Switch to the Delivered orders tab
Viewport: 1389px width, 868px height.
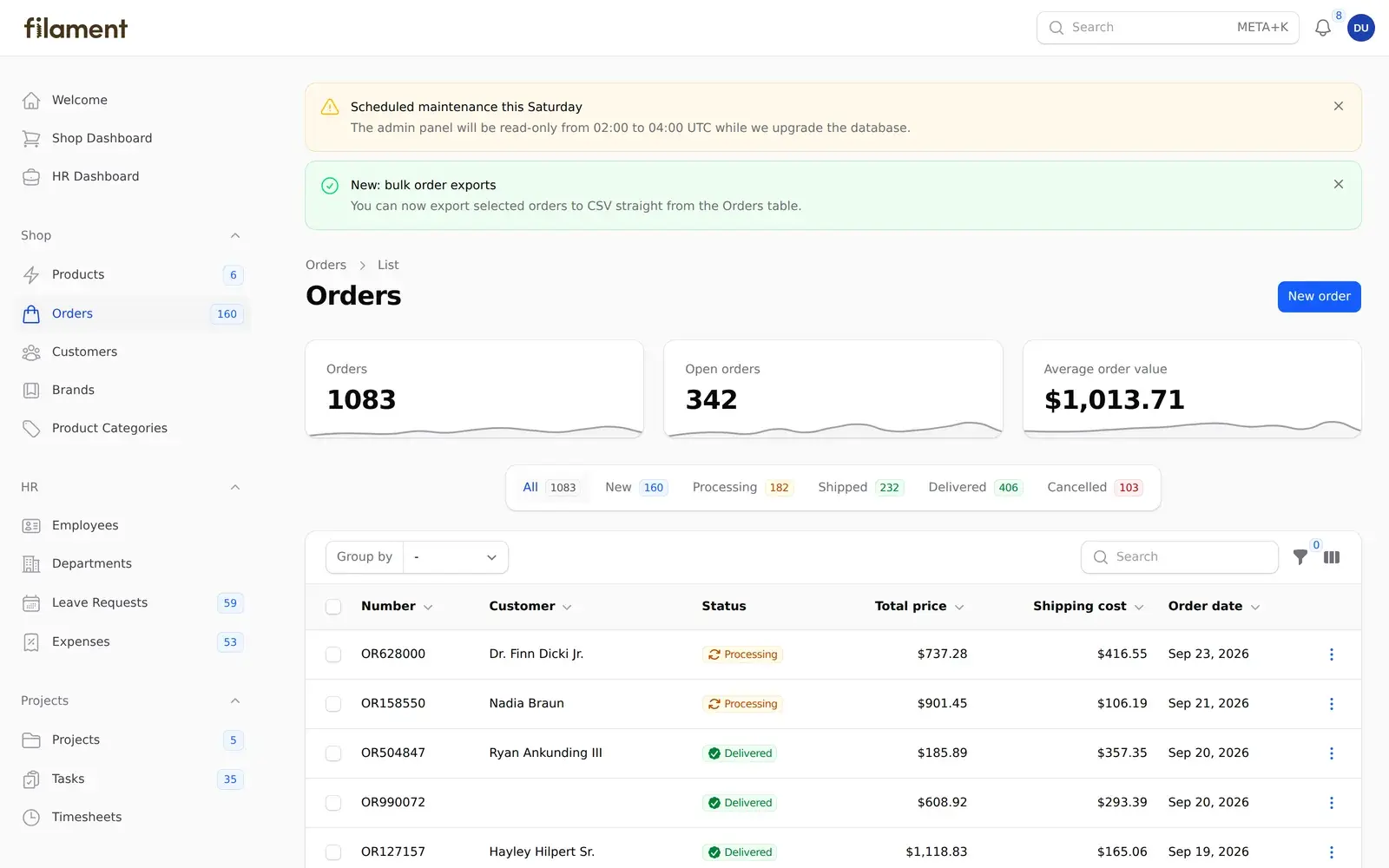(975, 488)
